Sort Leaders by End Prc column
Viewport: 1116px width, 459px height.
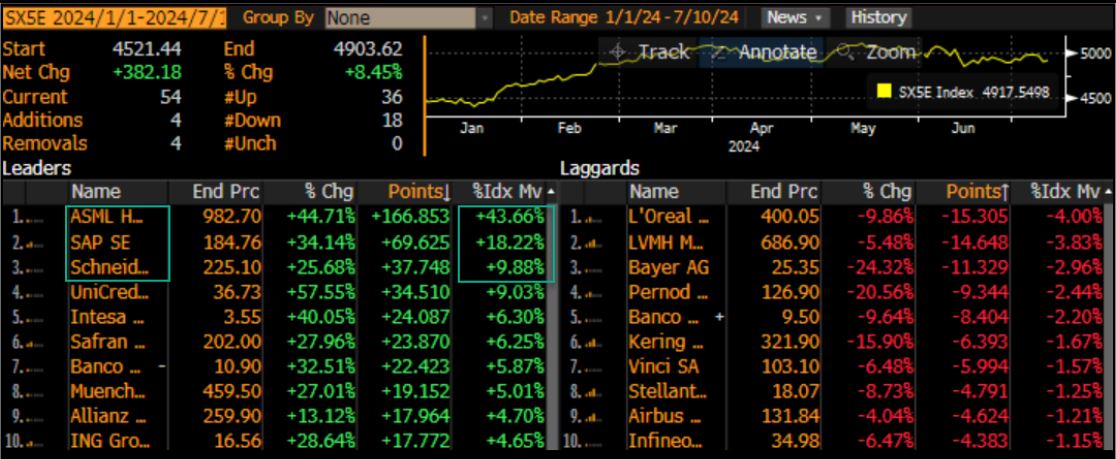click(x=226, y=191)
